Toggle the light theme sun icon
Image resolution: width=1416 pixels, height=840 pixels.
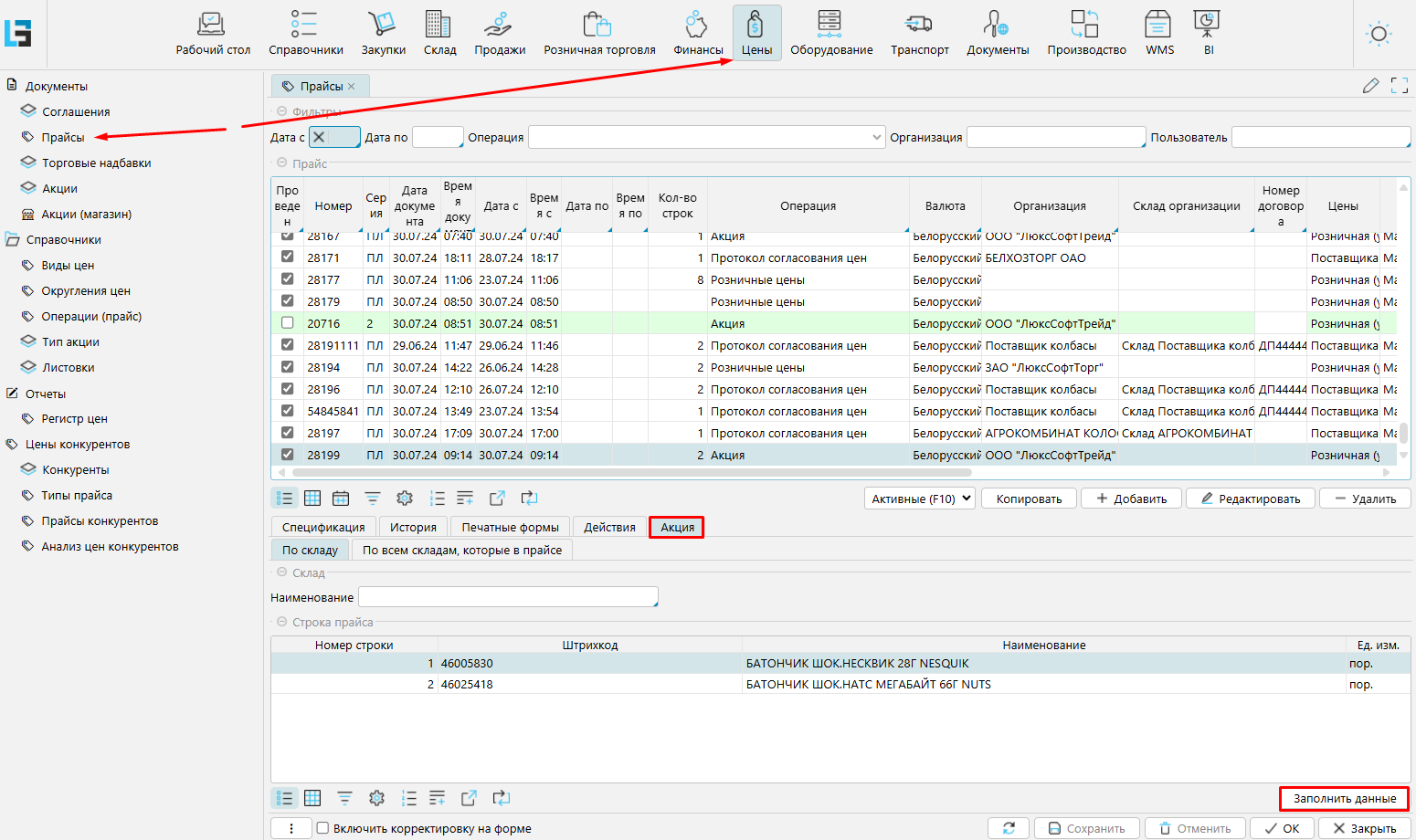[x=1379, y=35]
